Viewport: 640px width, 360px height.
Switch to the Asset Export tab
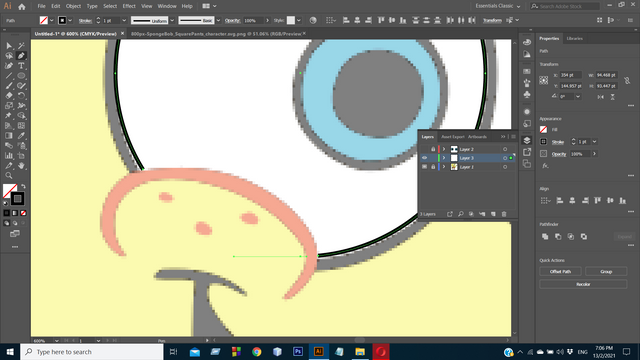pos(453,137)
